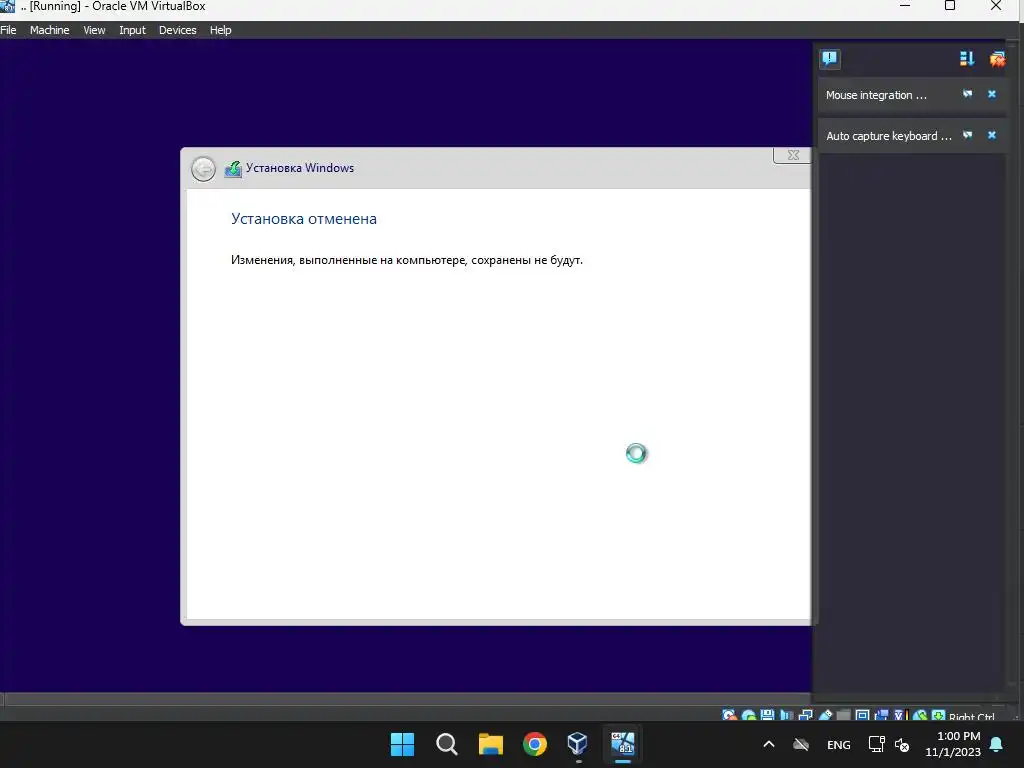This screenshot has height=768, width=1024.
Task: Open File Explorer from the taskbar
Action: tap(490, 744)
